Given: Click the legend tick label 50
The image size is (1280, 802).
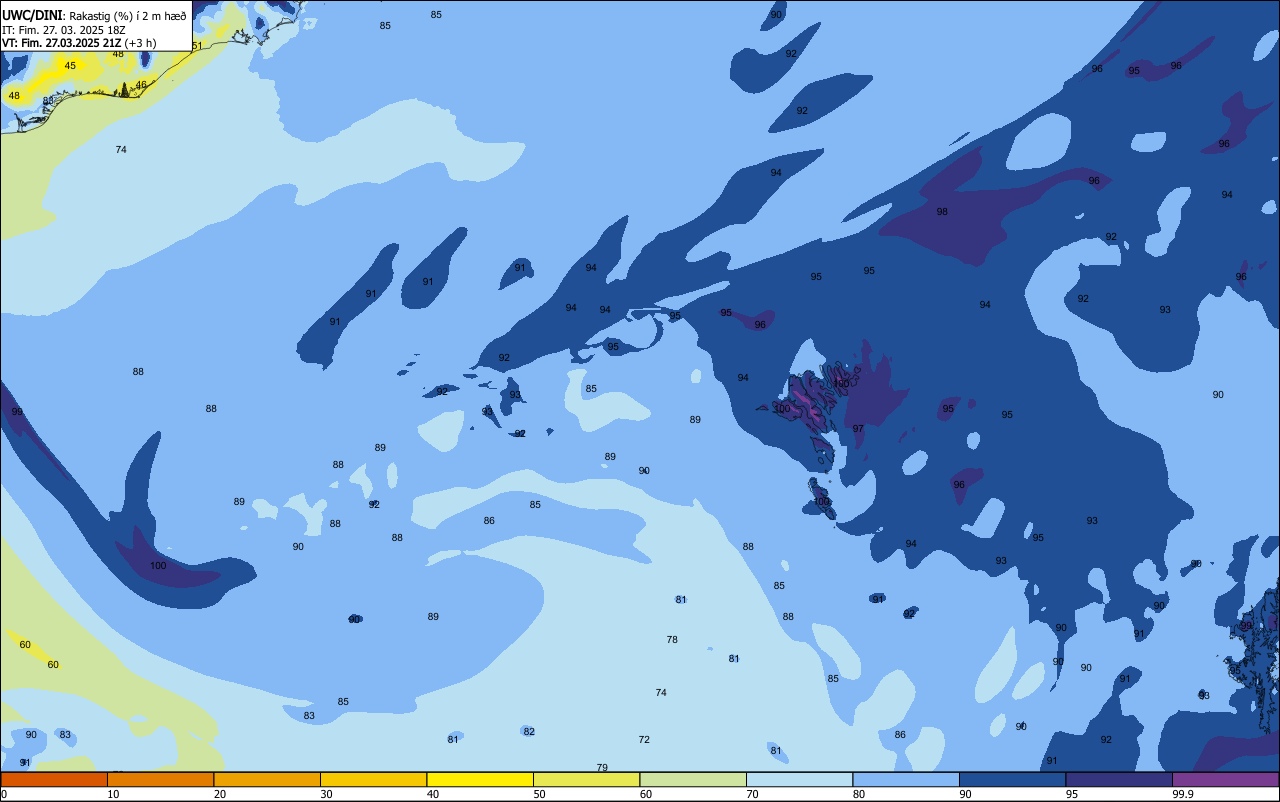Looking at the screenshot, I should click(539, 794).
